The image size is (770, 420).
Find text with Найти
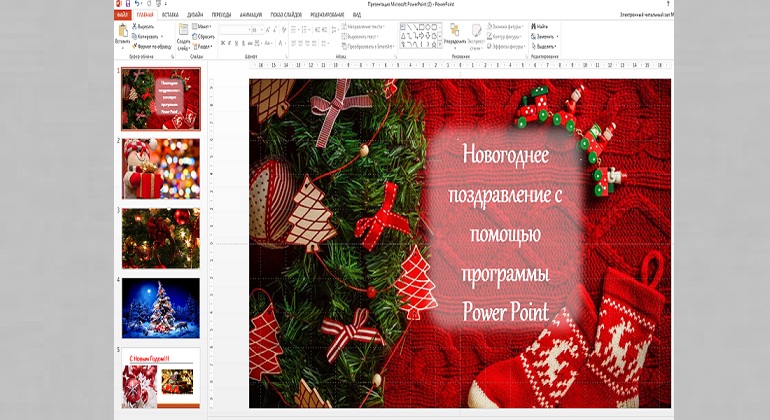point(539,27)
